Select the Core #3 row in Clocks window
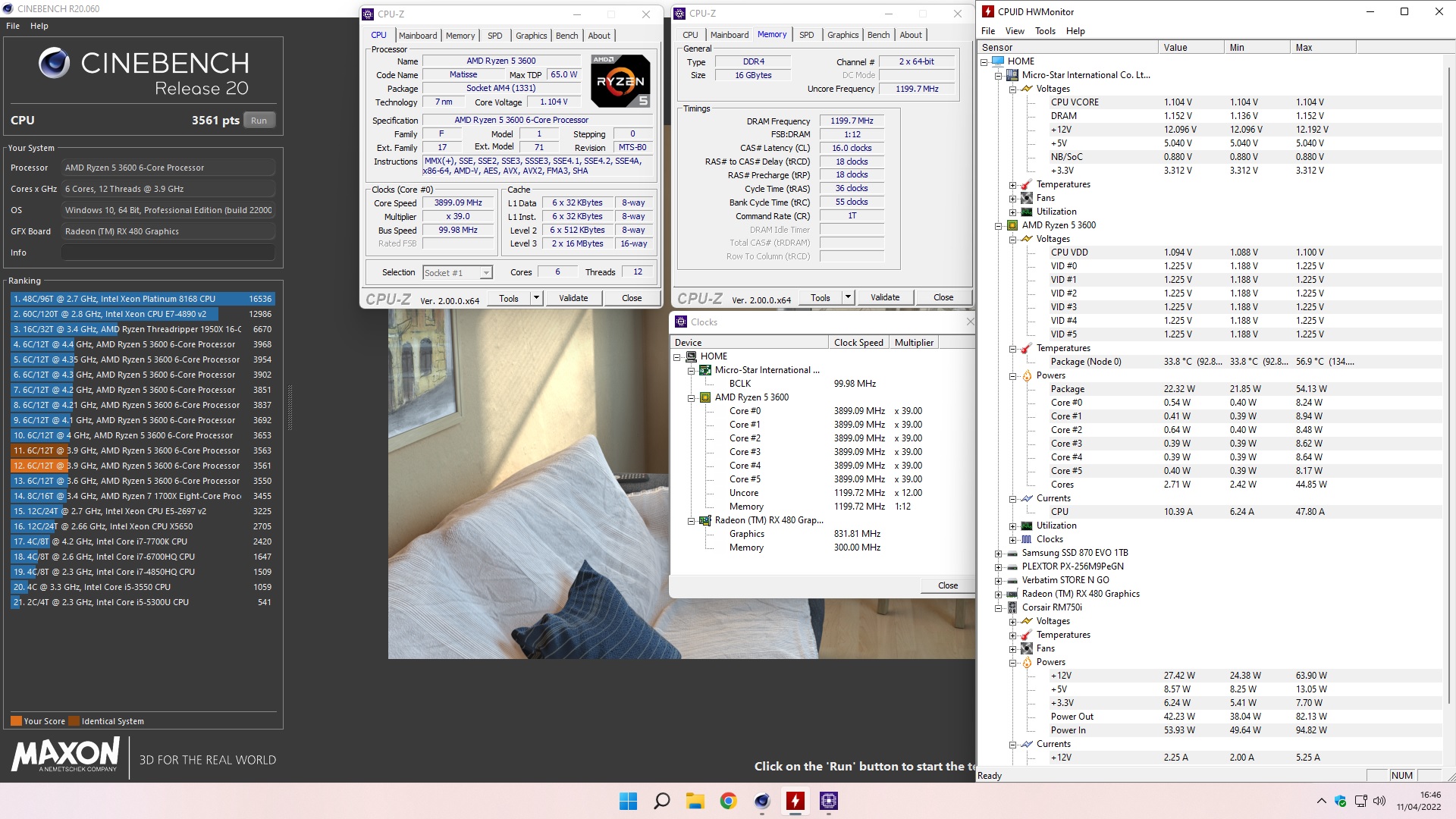 coord(823,452)
